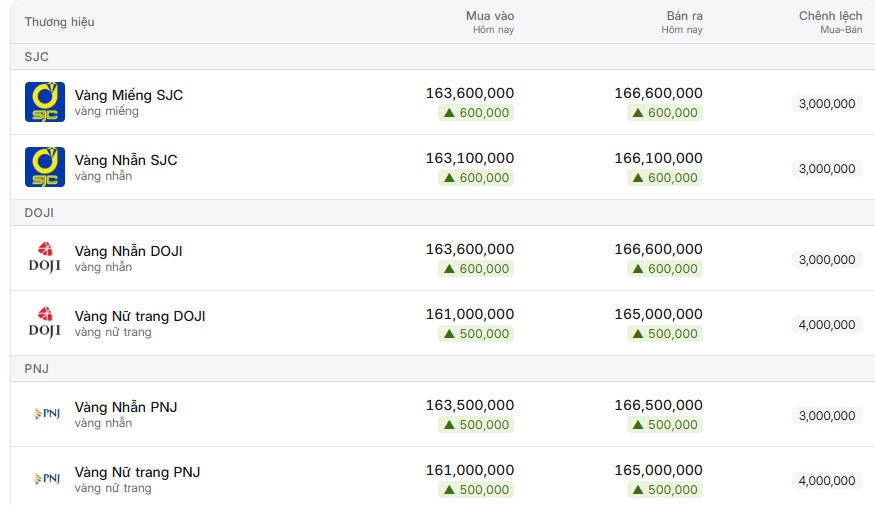Click buy price 161,000,000 for Vàng Nữ trang PNJ
Screen dimensions: 875x505
tap(470, 470)
